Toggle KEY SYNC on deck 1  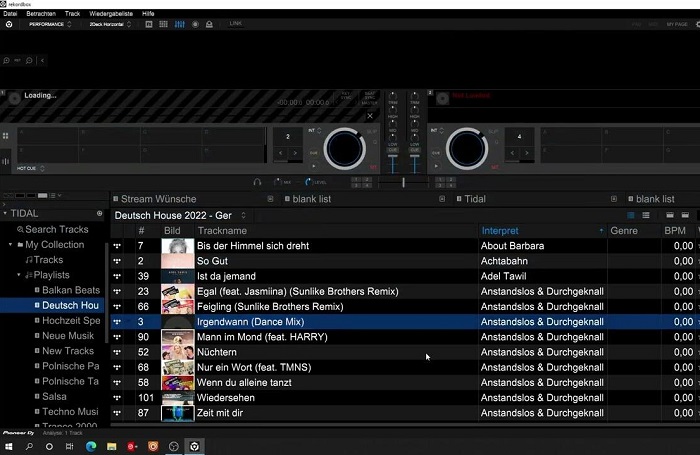coord(346,96)
